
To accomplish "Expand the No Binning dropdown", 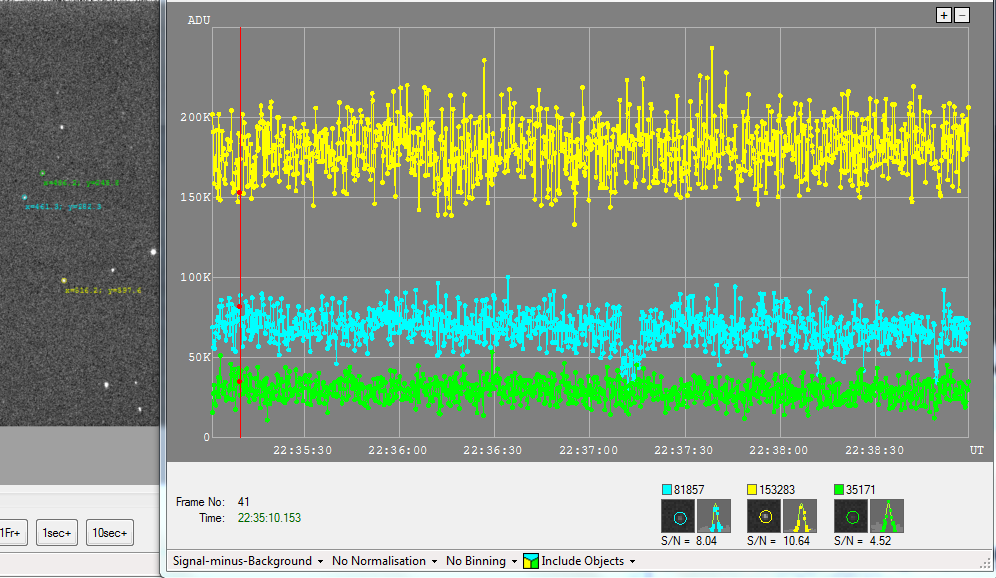I will click(x=480, y=561).
